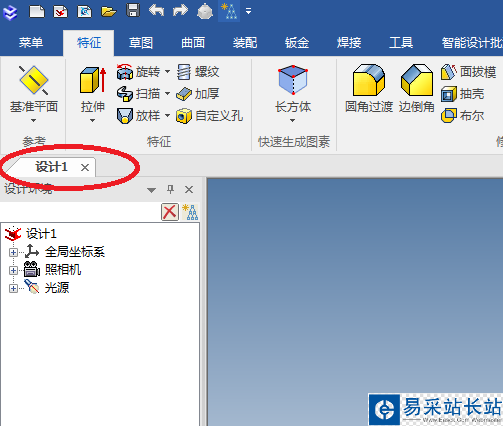Click the CAXA application logo

coord(10,13)
